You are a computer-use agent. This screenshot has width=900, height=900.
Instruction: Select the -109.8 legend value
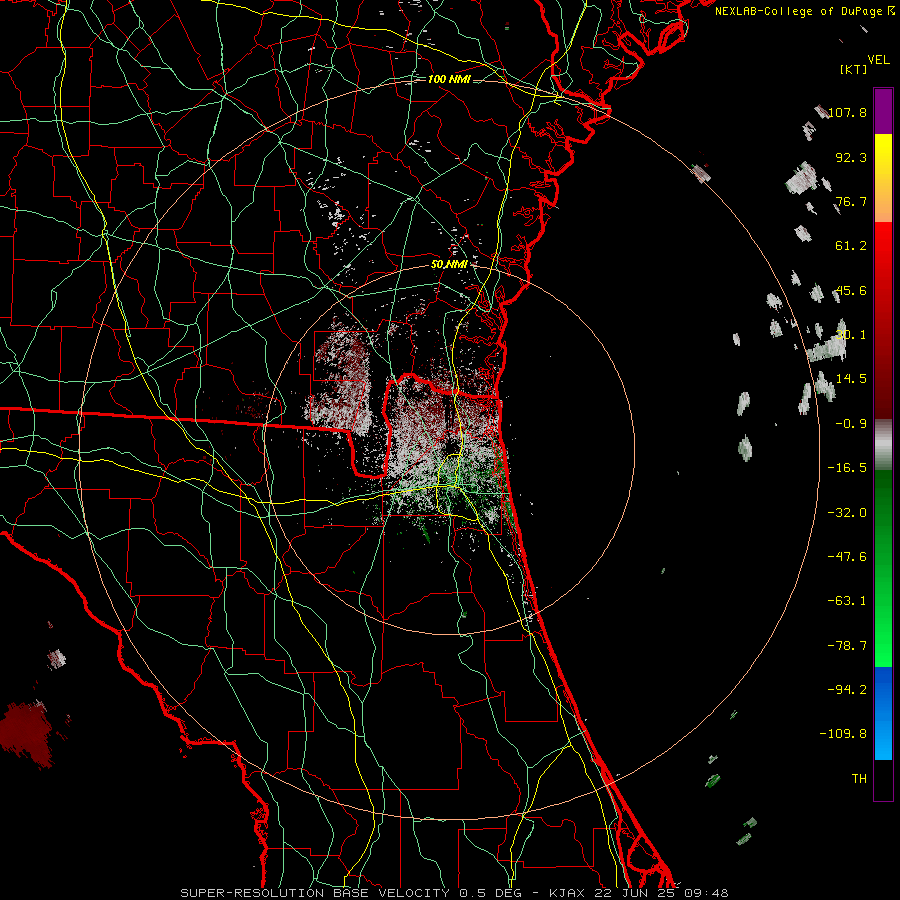tap(844, 734)
